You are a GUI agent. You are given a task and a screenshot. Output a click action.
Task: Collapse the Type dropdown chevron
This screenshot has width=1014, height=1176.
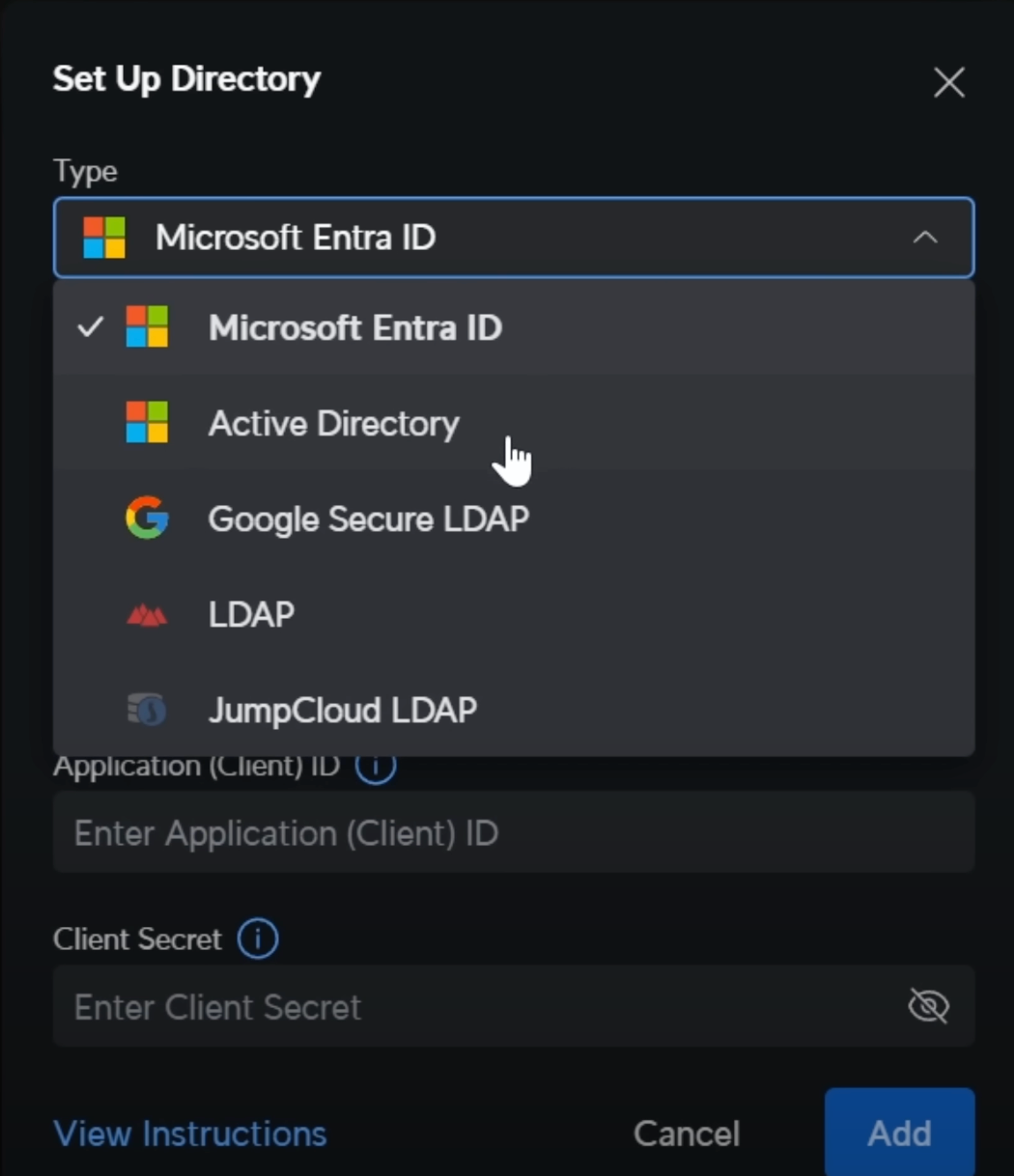coord(925,238)
